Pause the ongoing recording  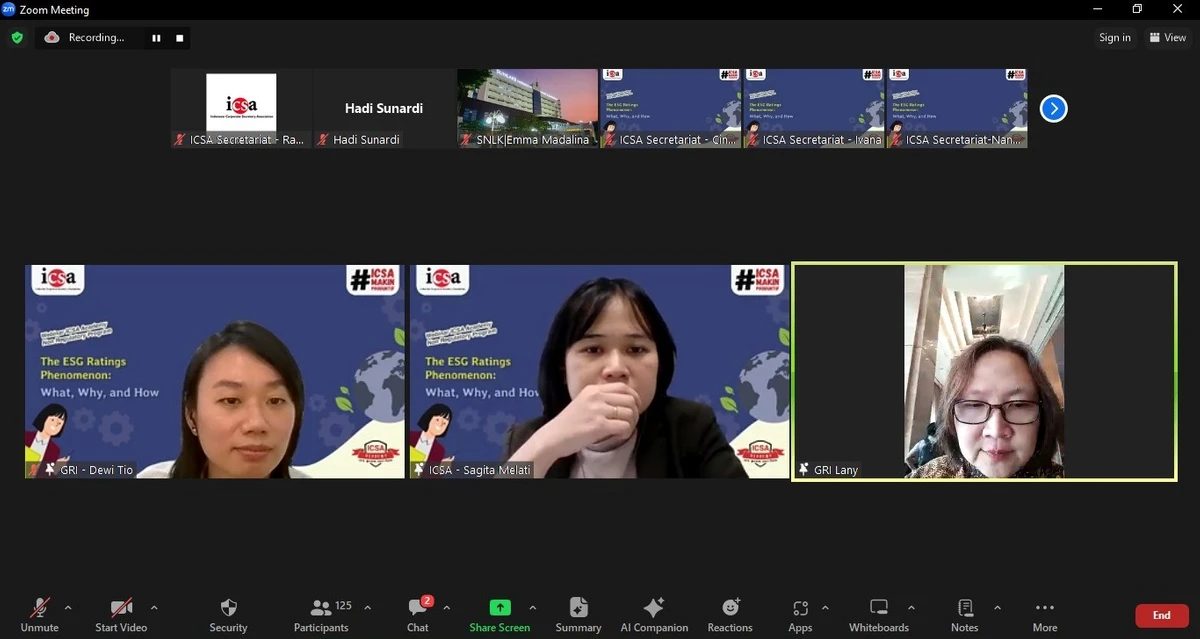tap(156, 37)
